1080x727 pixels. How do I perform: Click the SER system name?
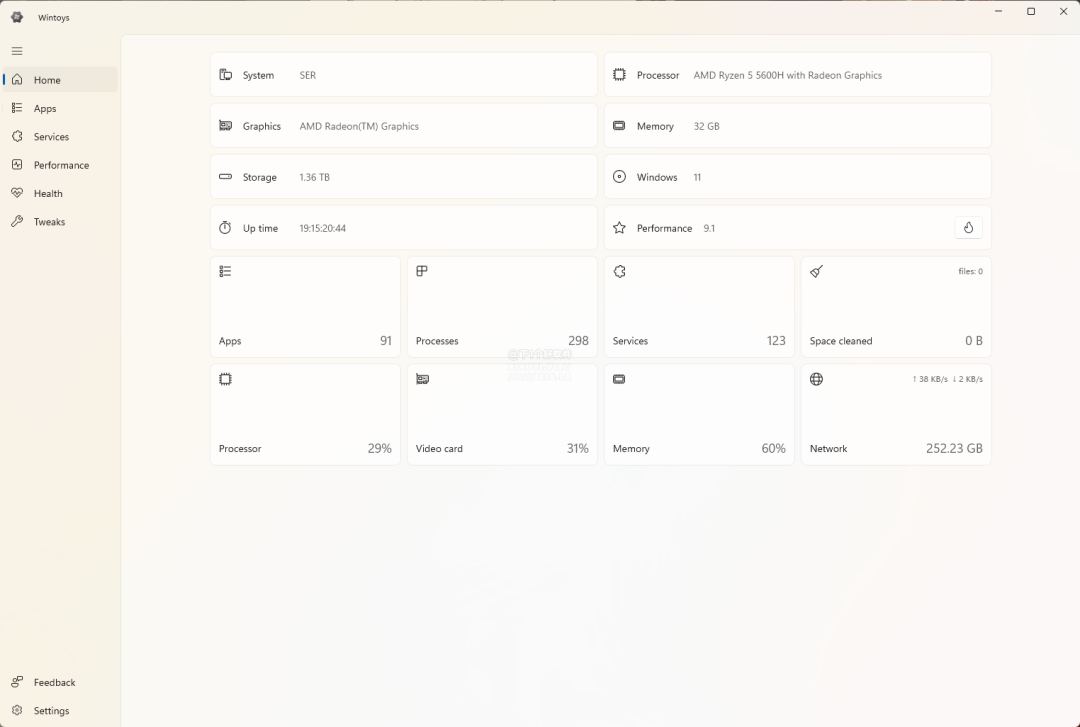pos(307,75)
